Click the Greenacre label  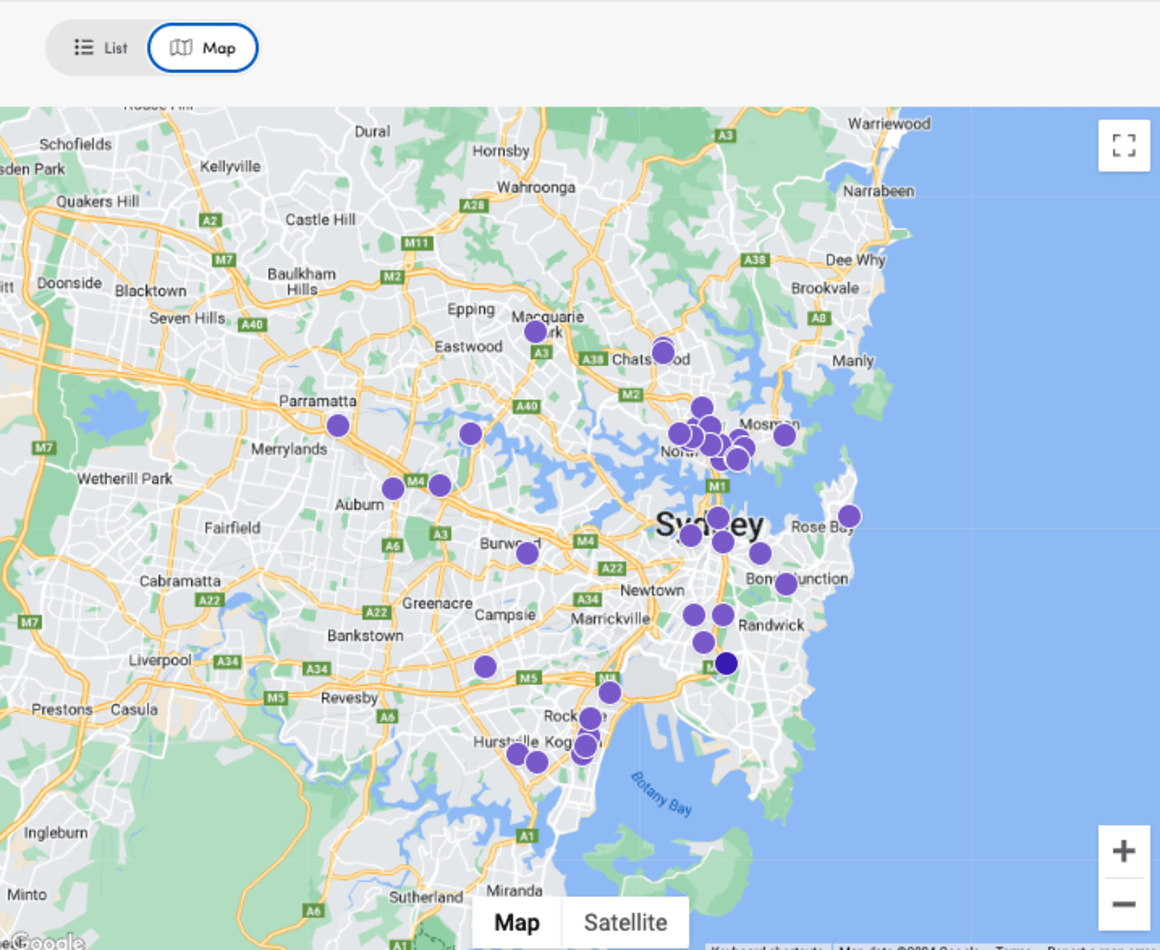point(437,603)
